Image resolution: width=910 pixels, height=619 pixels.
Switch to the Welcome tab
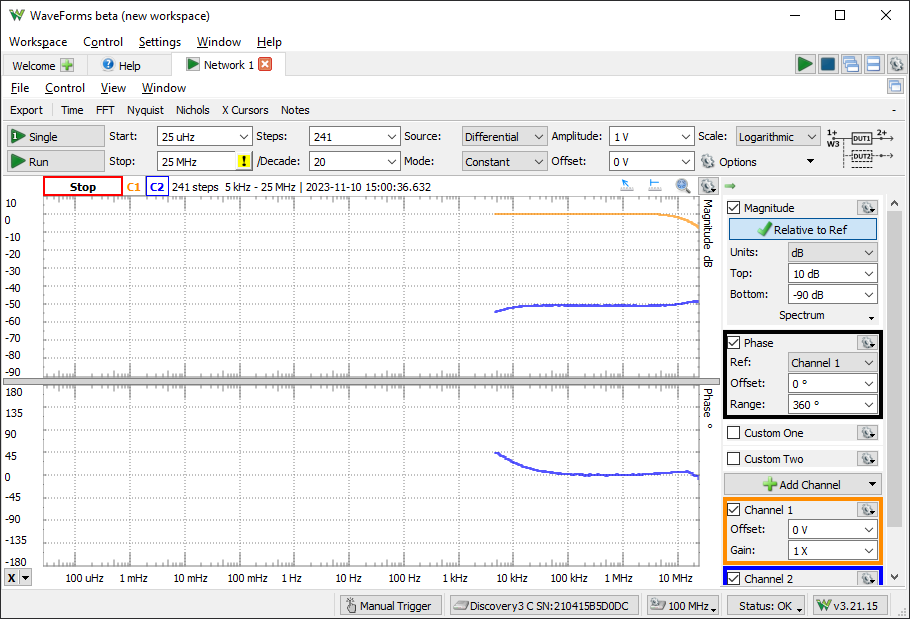[36, 64]
